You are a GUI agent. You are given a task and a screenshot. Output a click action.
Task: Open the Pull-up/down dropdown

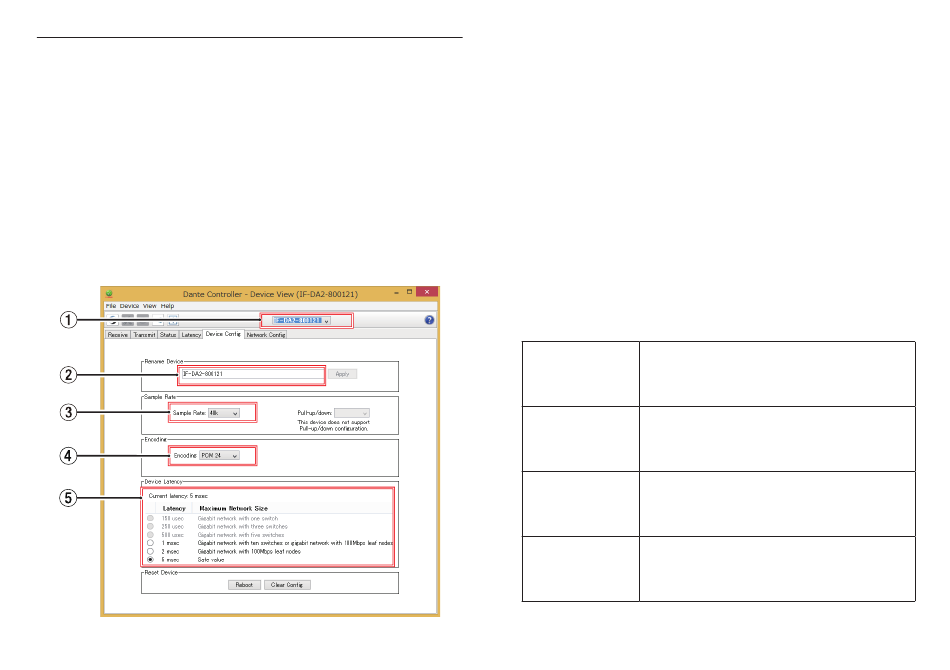(x=351, y=413)
